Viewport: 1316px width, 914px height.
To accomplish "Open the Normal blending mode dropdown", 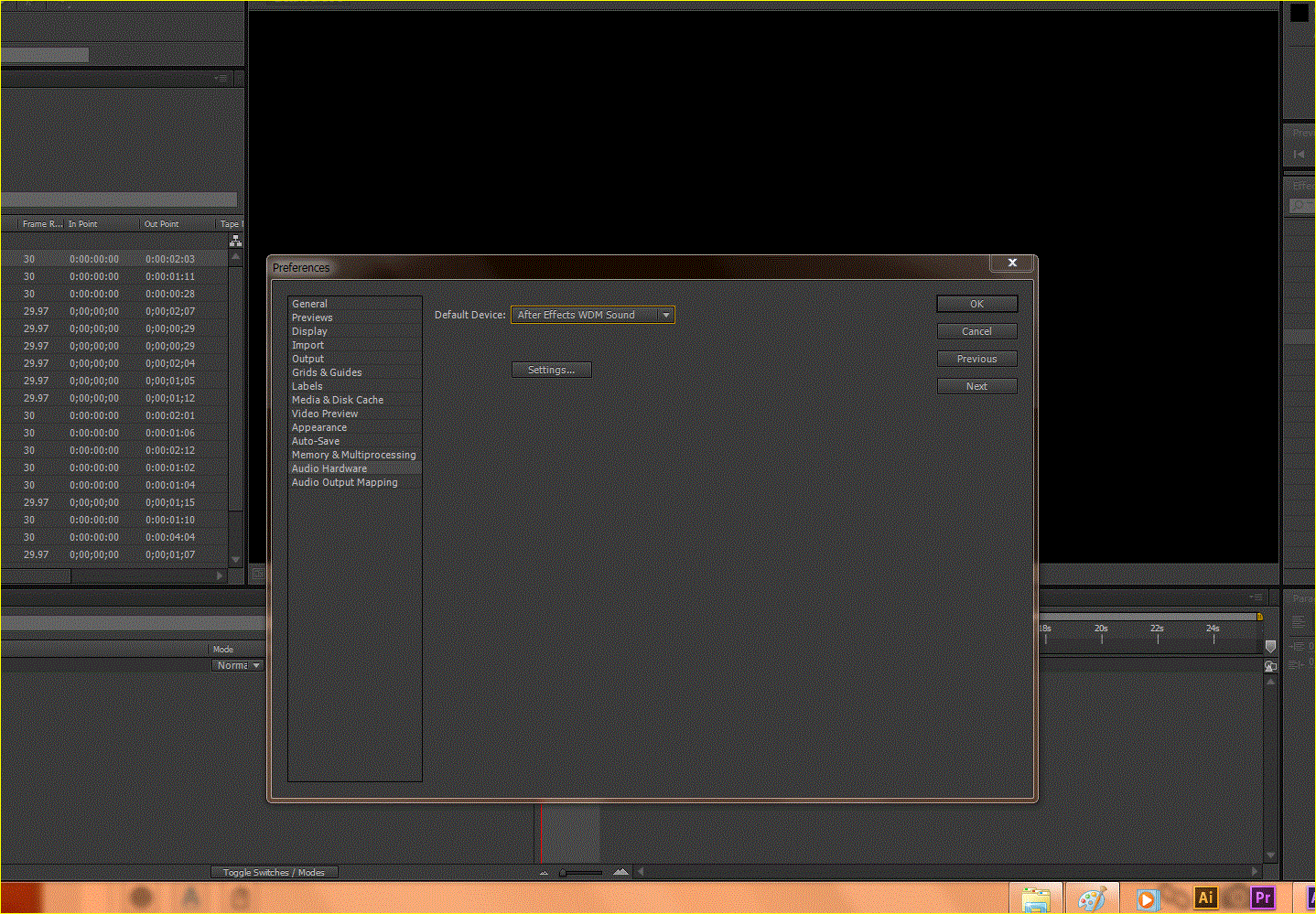I will click(238, 665).
